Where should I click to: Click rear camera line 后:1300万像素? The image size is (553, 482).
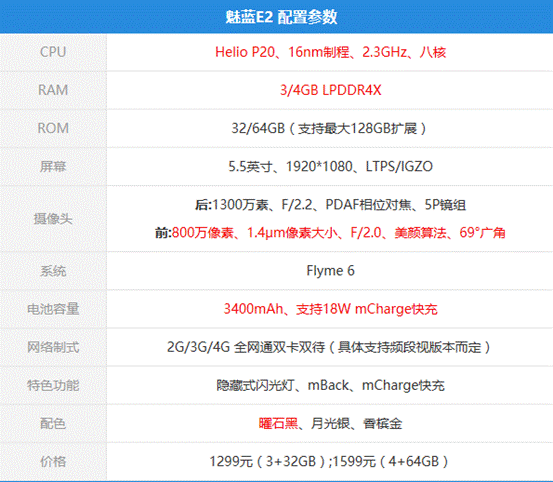tap(330, 205)
